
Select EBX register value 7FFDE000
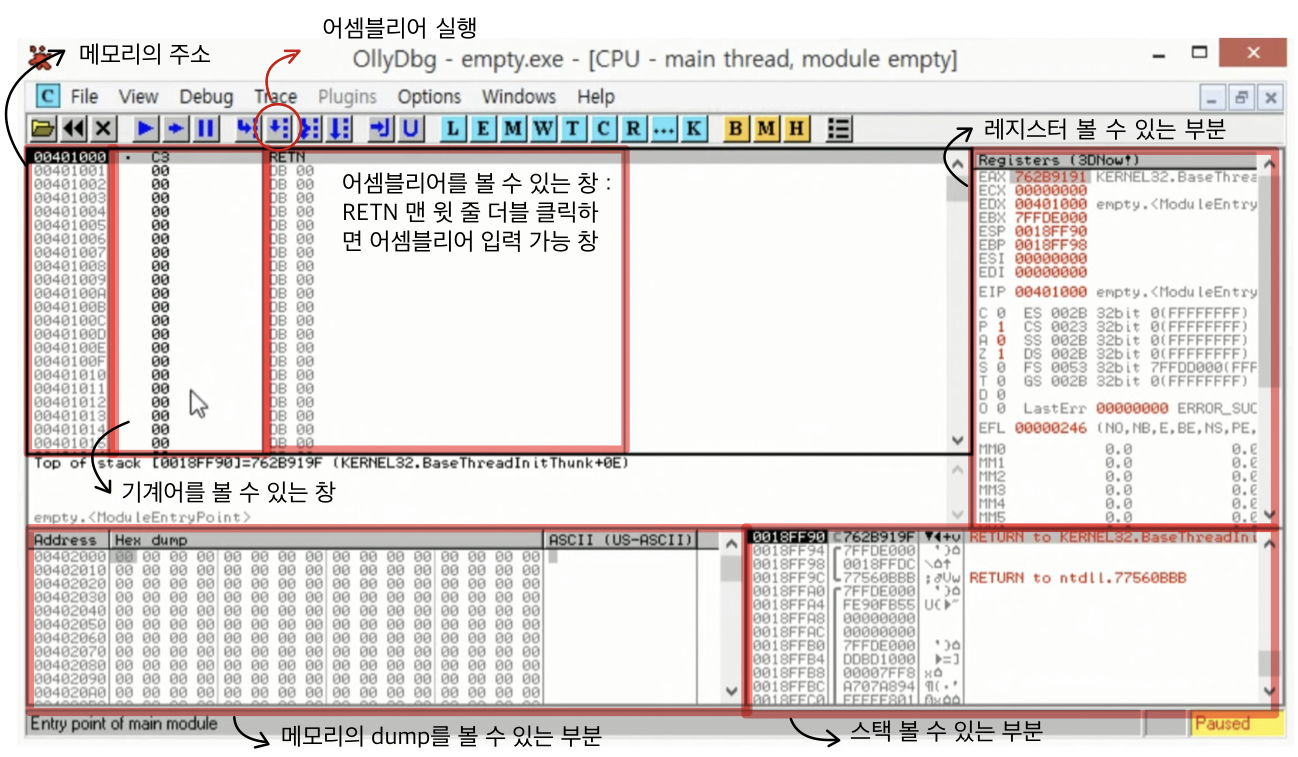click(1050, 216)
